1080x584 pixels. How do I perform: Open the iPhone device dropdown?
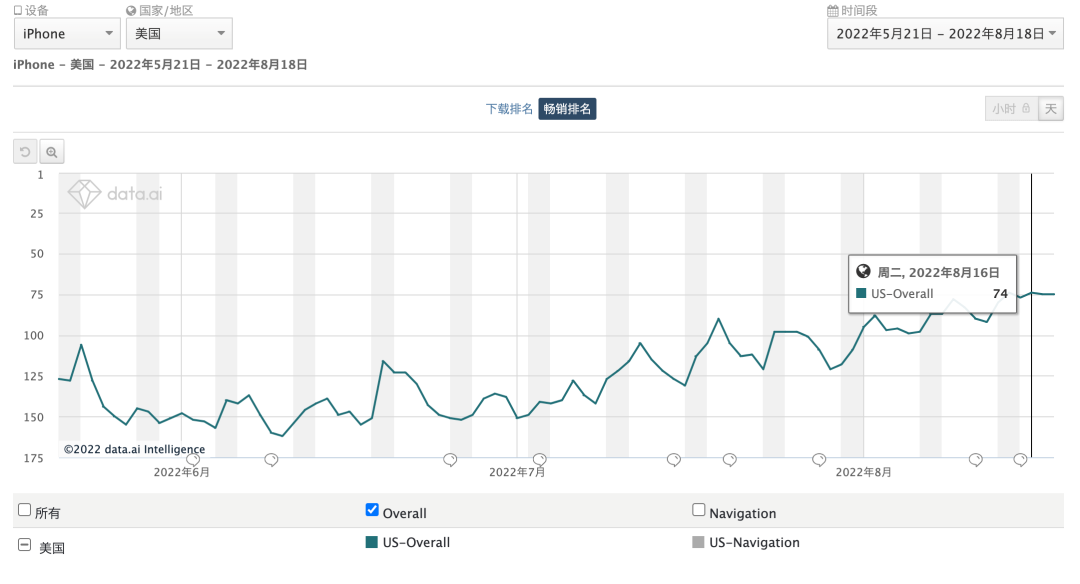[x=68, y=34]
